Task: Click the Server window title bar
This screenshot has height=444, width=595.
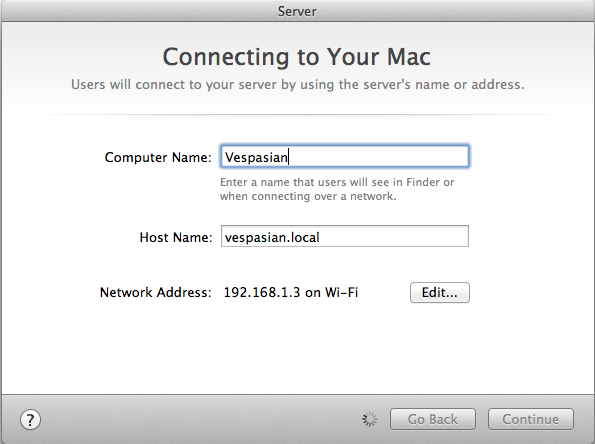Action: (298, 11)
